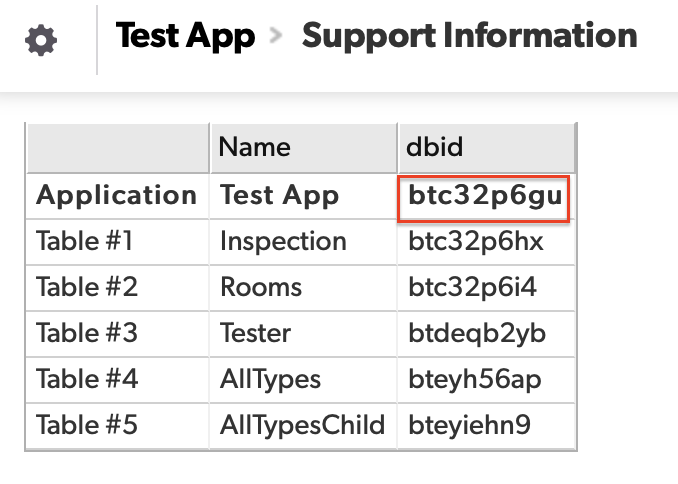Viewport: 678px width, 484px height.
Task: Click the Name column header
Action: tap(255, 148)
